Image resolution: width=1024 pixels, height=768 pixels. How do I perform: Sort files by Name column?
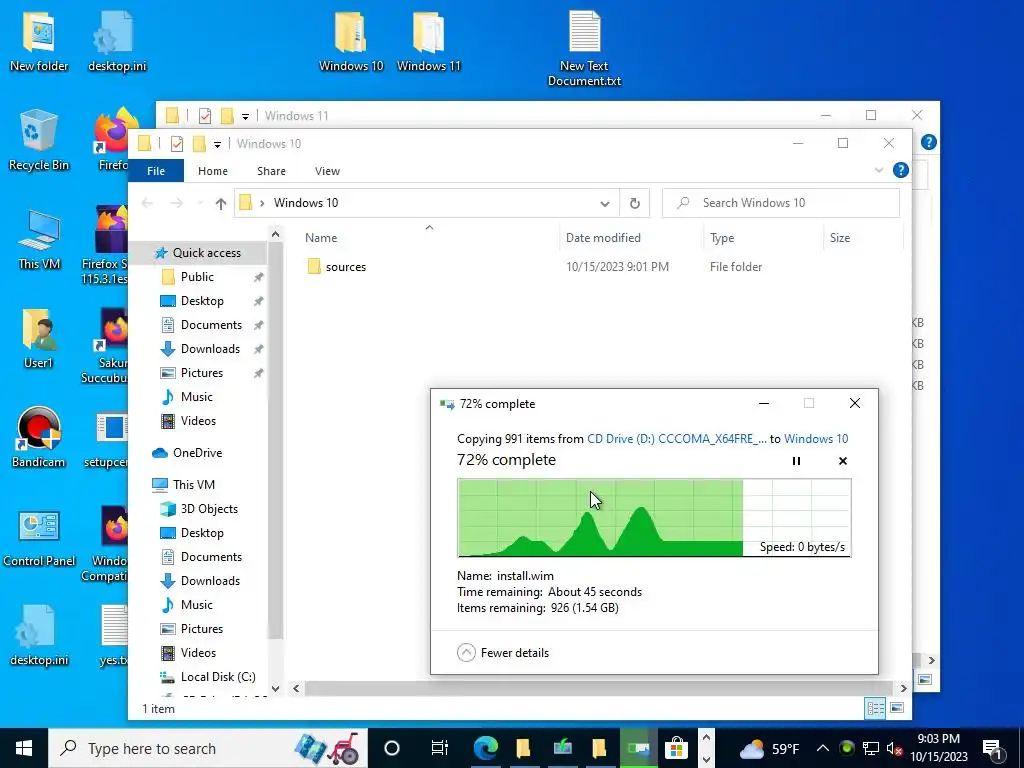click(x=321, y=238)
